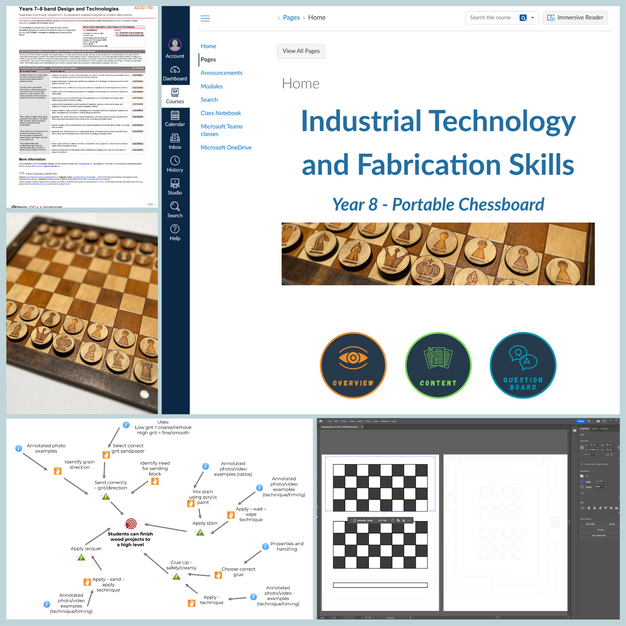Open Modules in course navigation
This screenshot has width=626, height=626.
pos(212,86)
